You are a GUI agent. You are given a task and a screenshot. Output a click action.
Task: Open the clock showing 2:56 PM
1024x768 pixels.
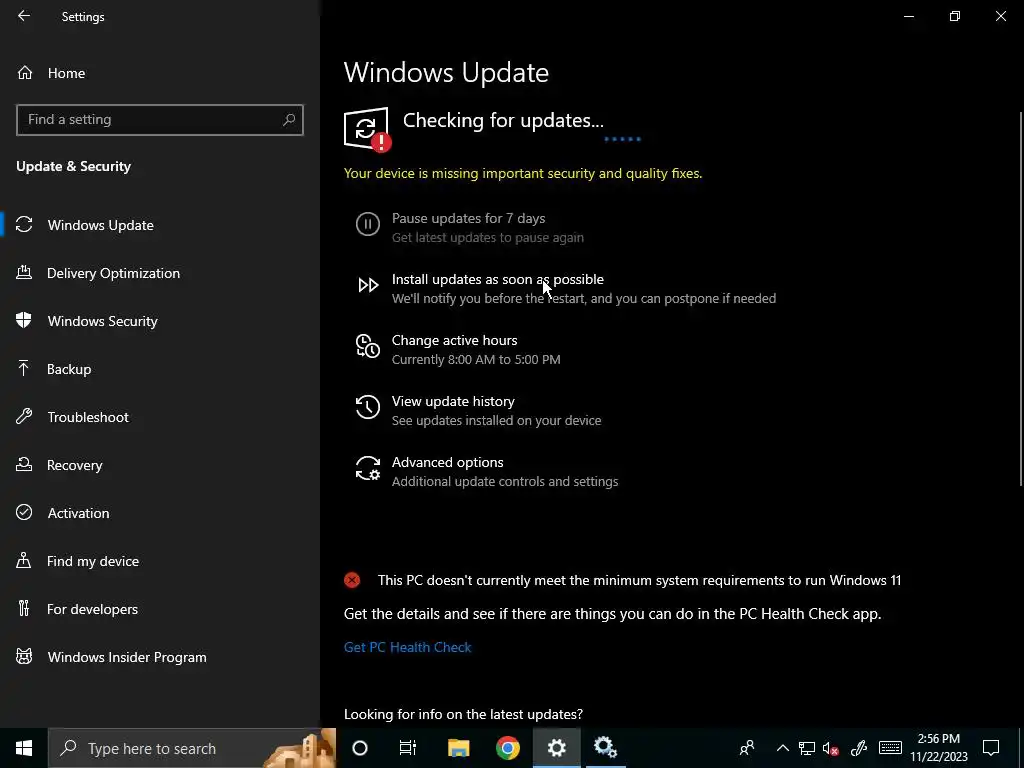[938, 748]
